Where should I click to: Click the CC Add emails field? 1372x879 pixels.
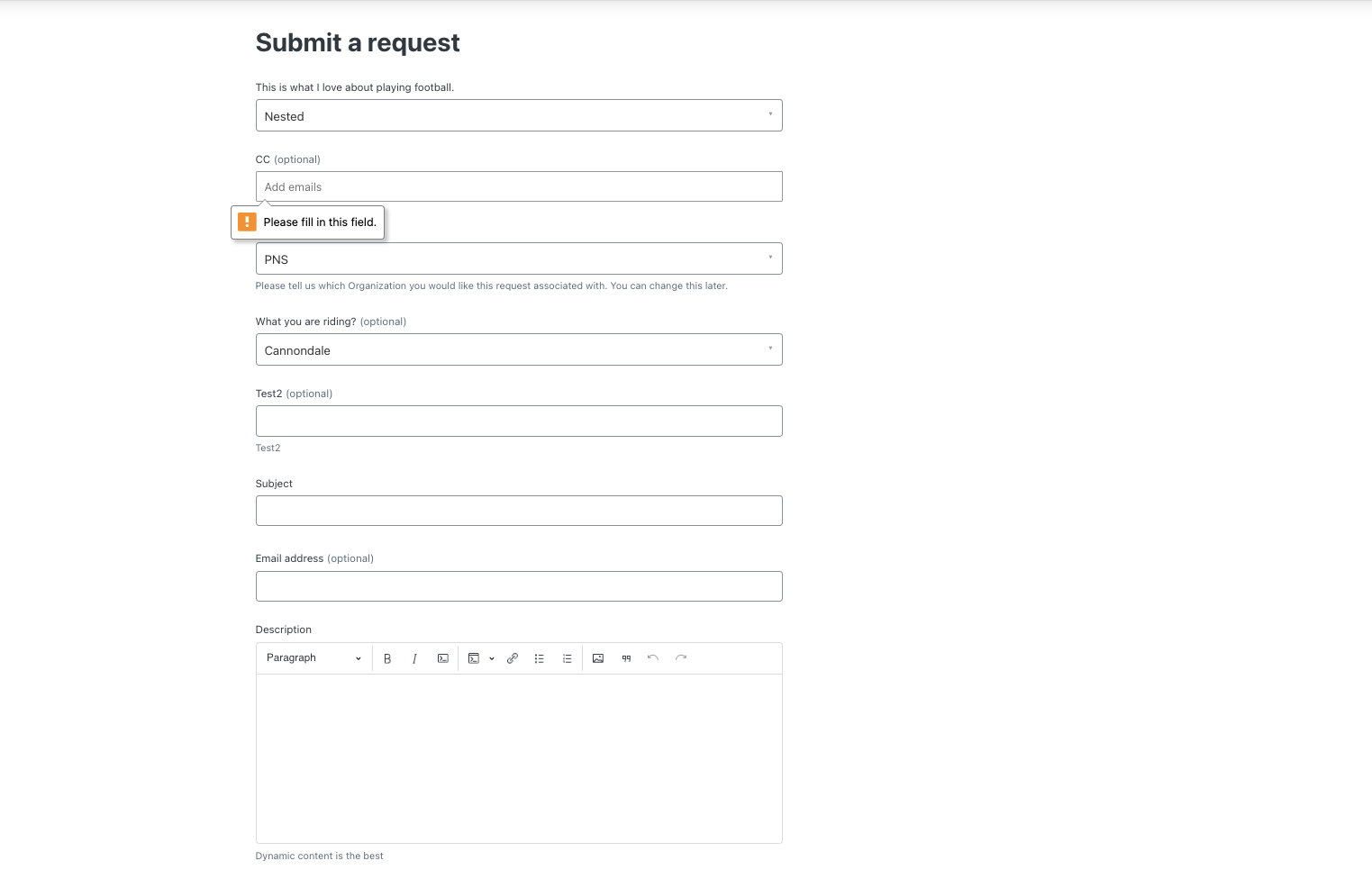coord(519,187)
